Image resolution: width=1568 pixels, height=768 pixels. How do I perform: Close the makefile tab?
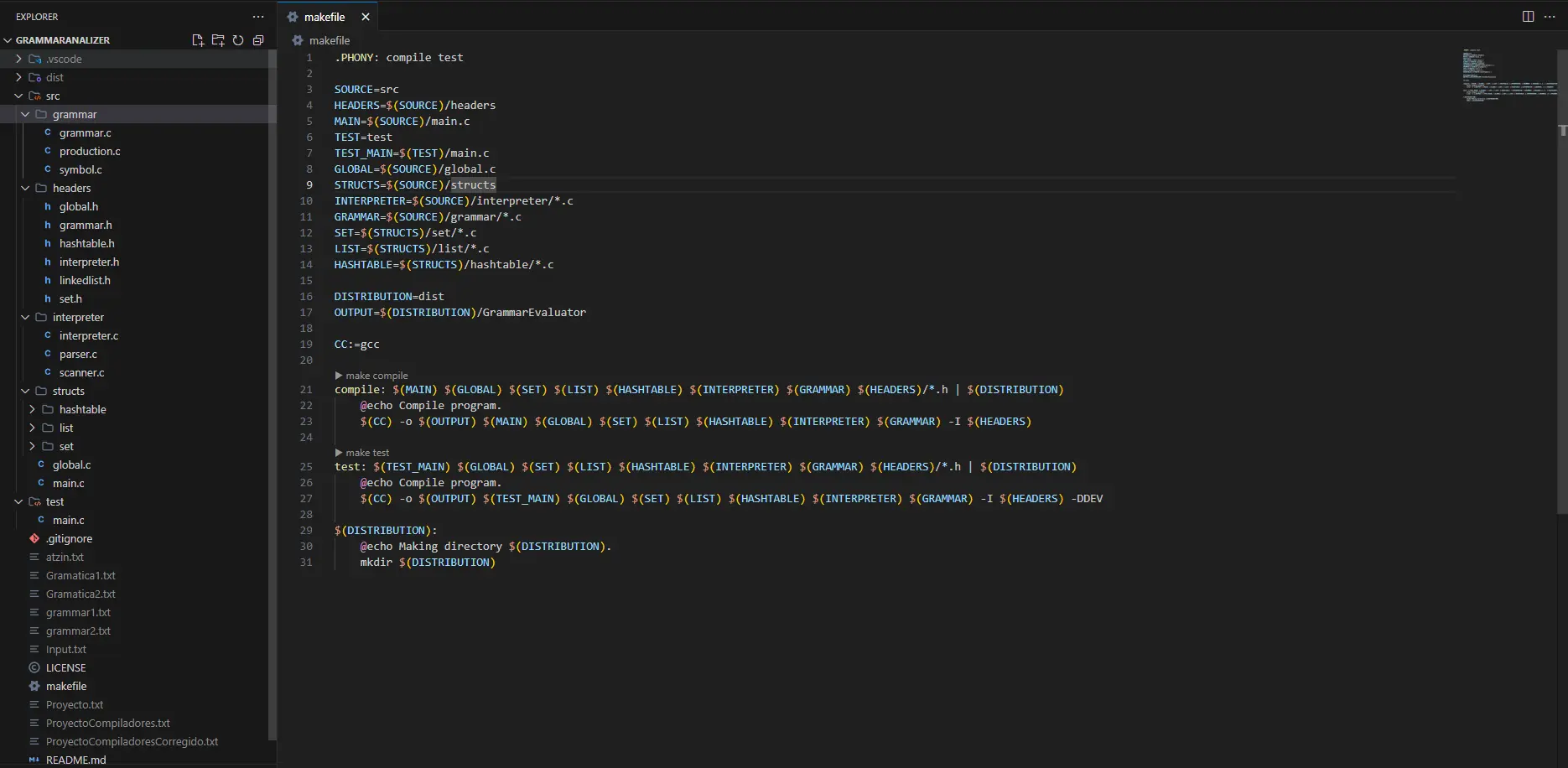366,17
